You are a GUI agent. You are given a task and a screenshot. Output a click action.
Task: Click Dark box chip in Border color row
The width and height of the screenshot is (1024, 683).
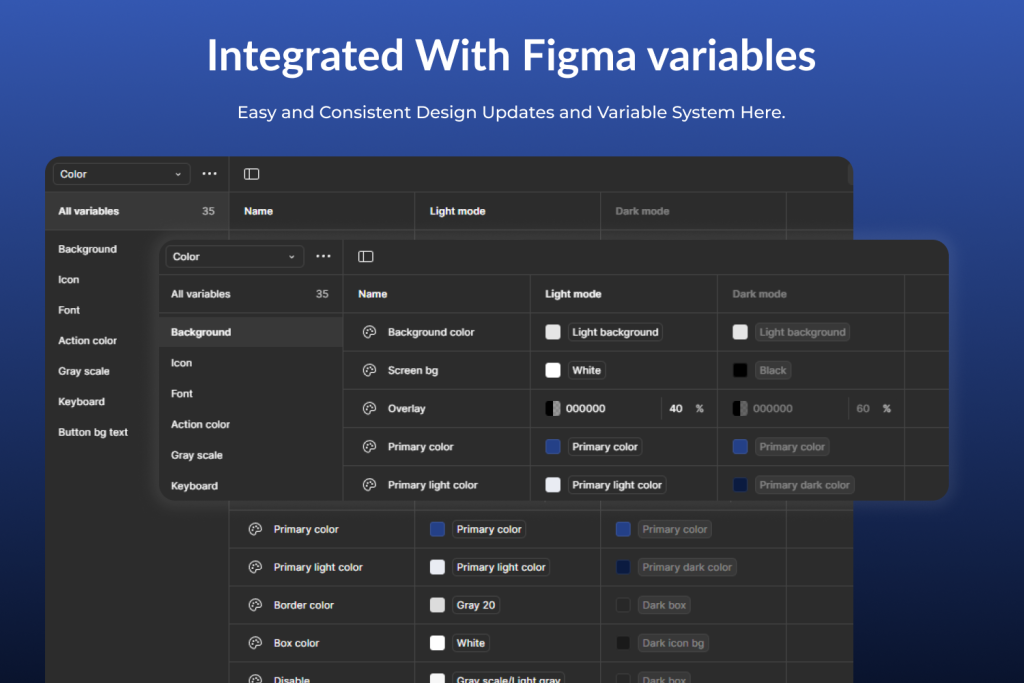(x=664, y=605)
